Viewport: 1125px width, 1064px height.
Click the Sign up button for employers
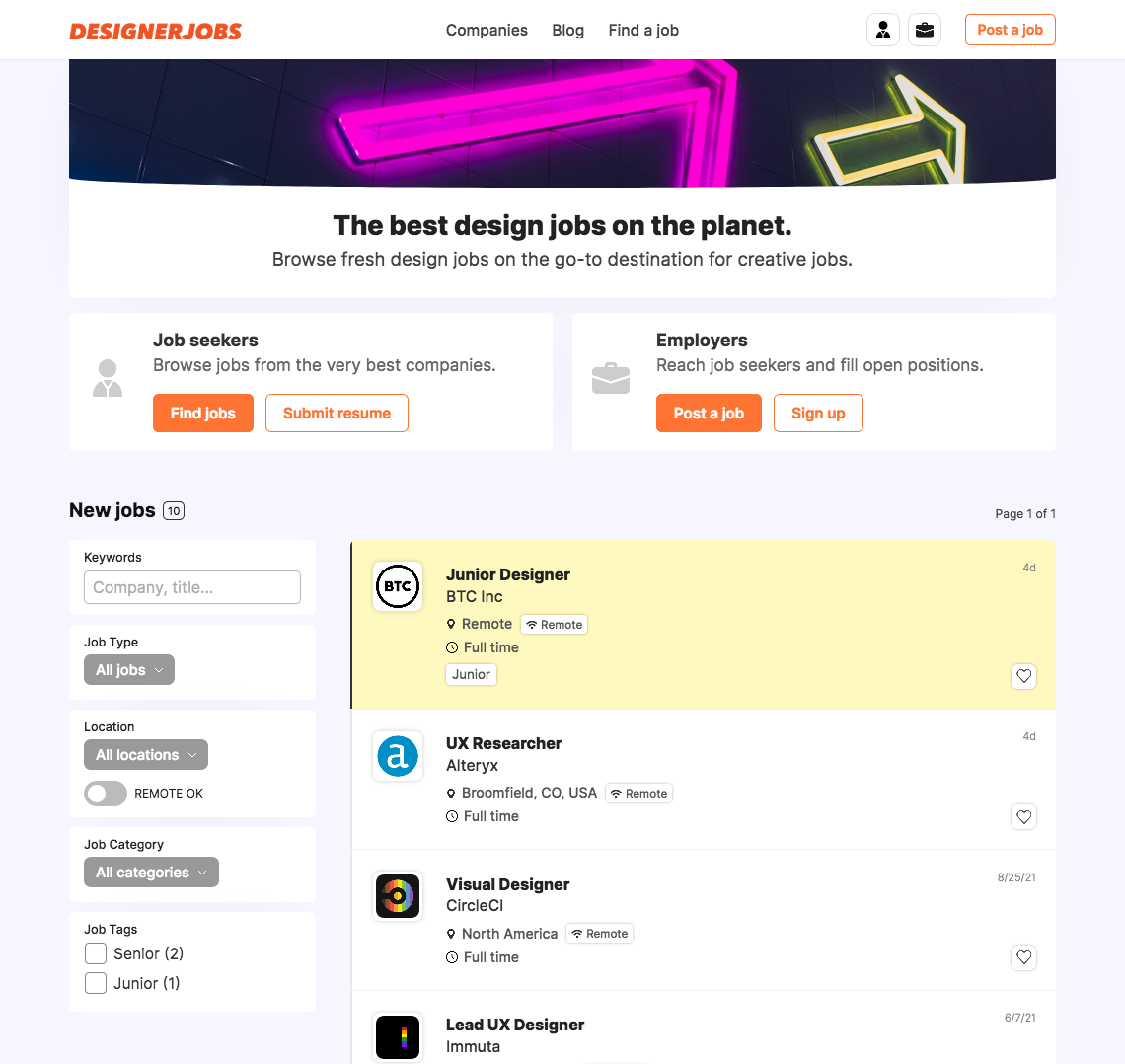[818, 414]
